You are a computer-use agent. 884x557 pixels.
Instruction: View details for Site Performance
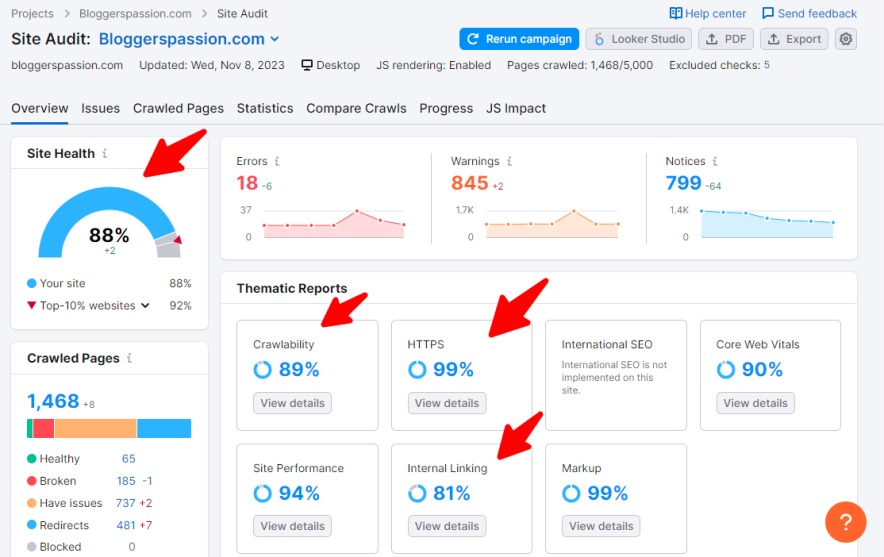(292, 526)
